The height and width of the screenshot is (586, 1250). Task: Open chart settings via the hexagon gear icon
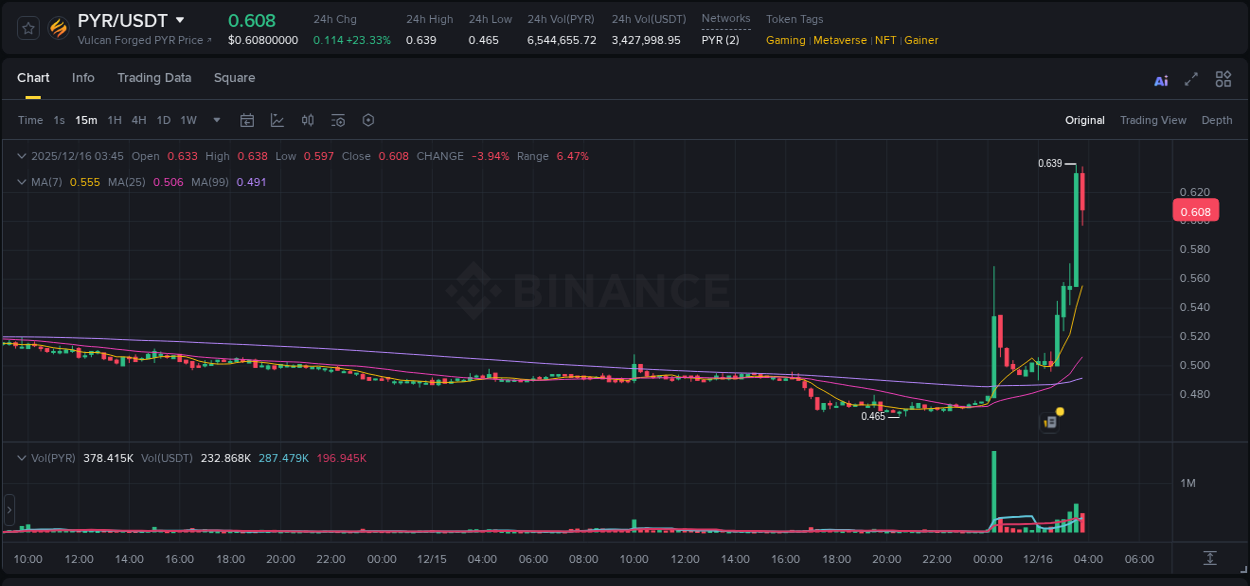point(367,119)
